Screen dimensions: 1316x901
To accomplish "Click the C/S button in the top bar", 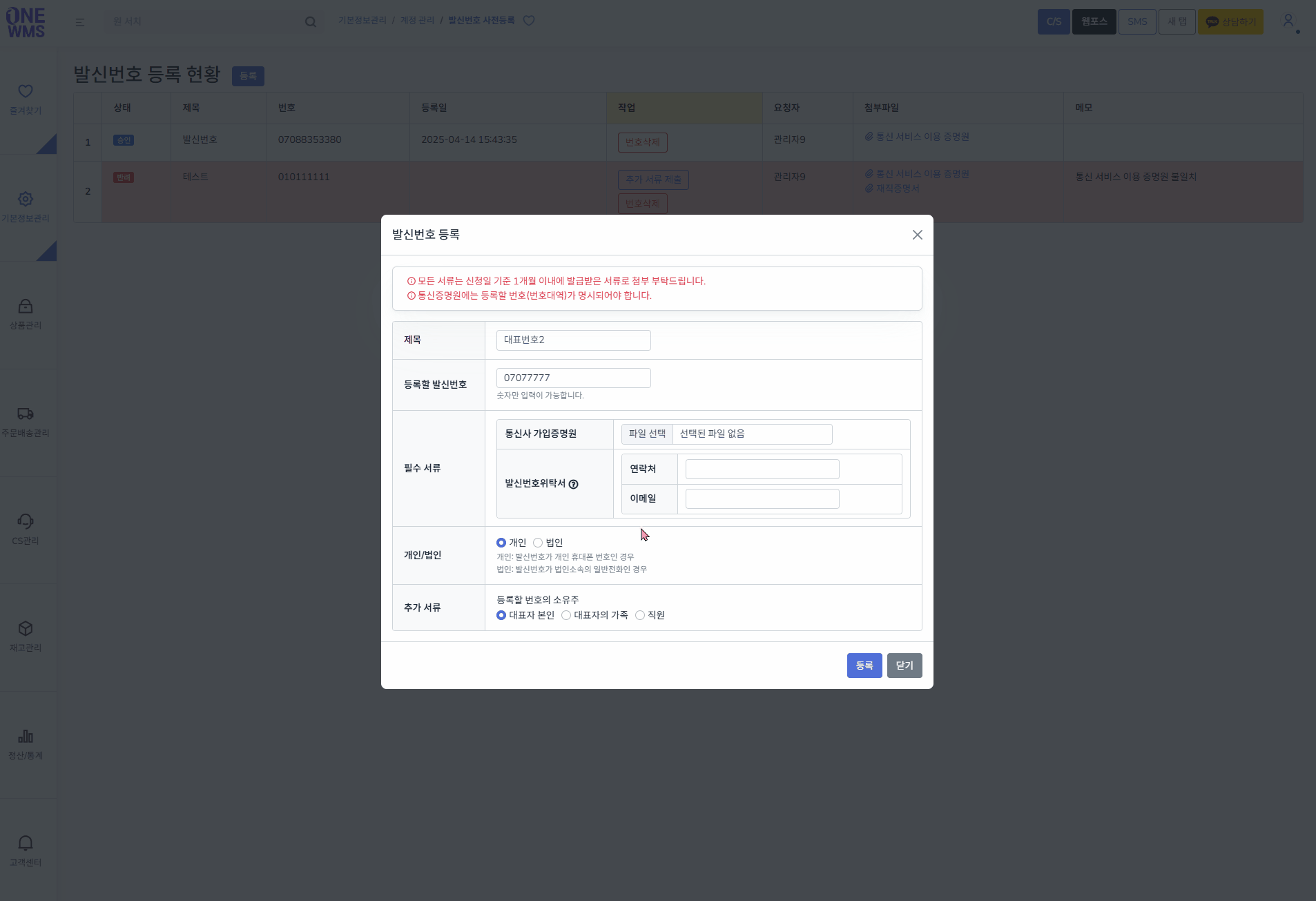I will pos(1054,21).
